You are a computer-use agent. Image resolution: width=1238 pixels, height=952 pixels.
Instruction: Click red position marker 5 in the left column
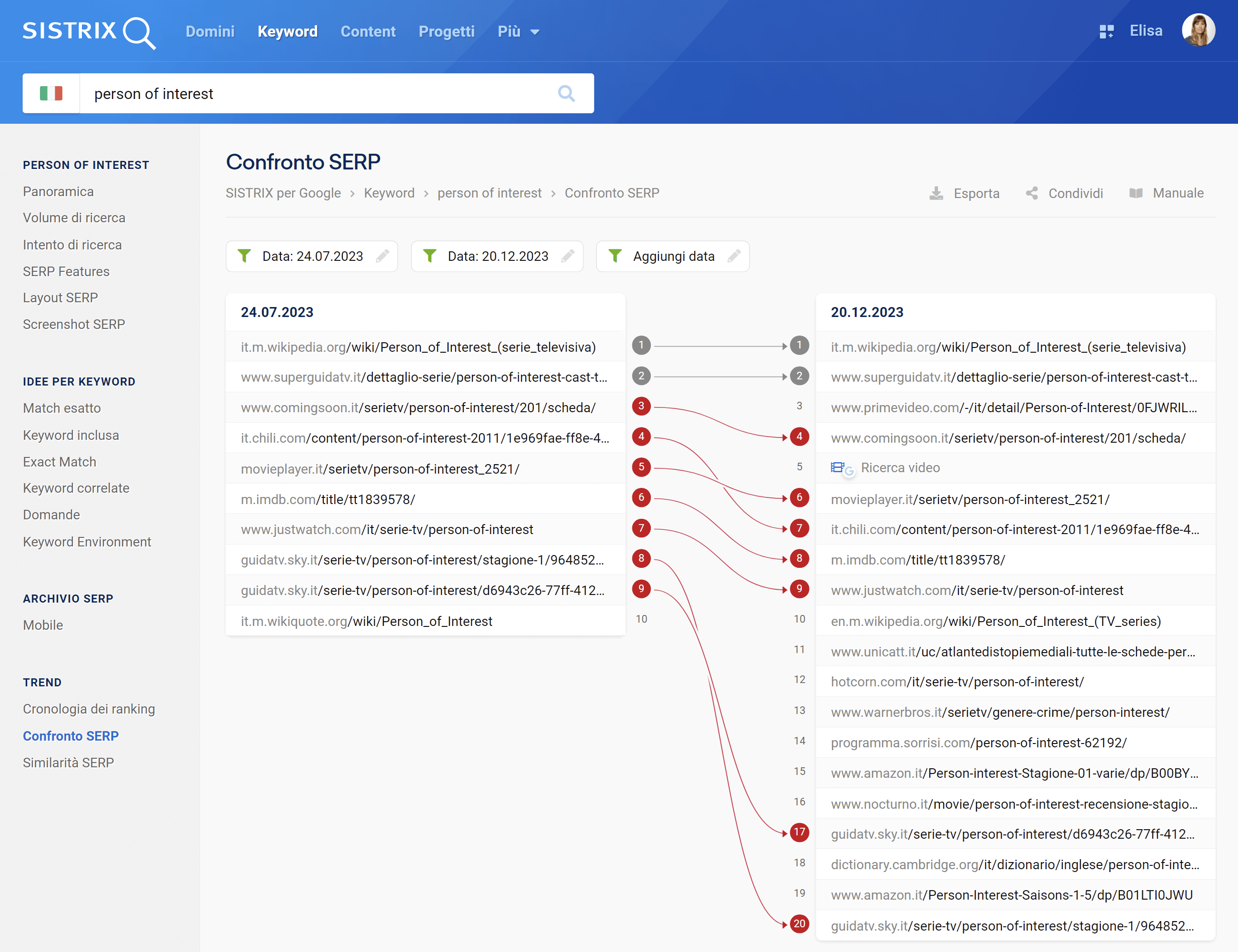coord(641,467)
